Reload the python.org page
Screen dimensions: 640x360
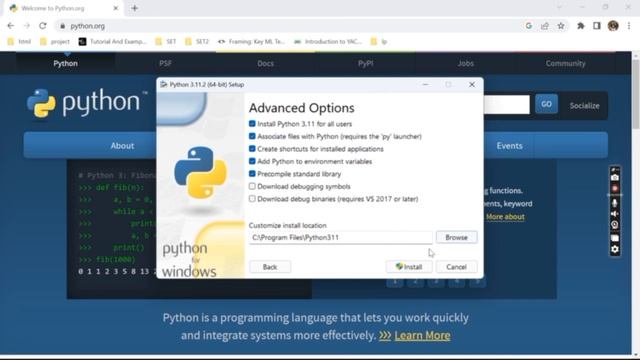[43, 26]
